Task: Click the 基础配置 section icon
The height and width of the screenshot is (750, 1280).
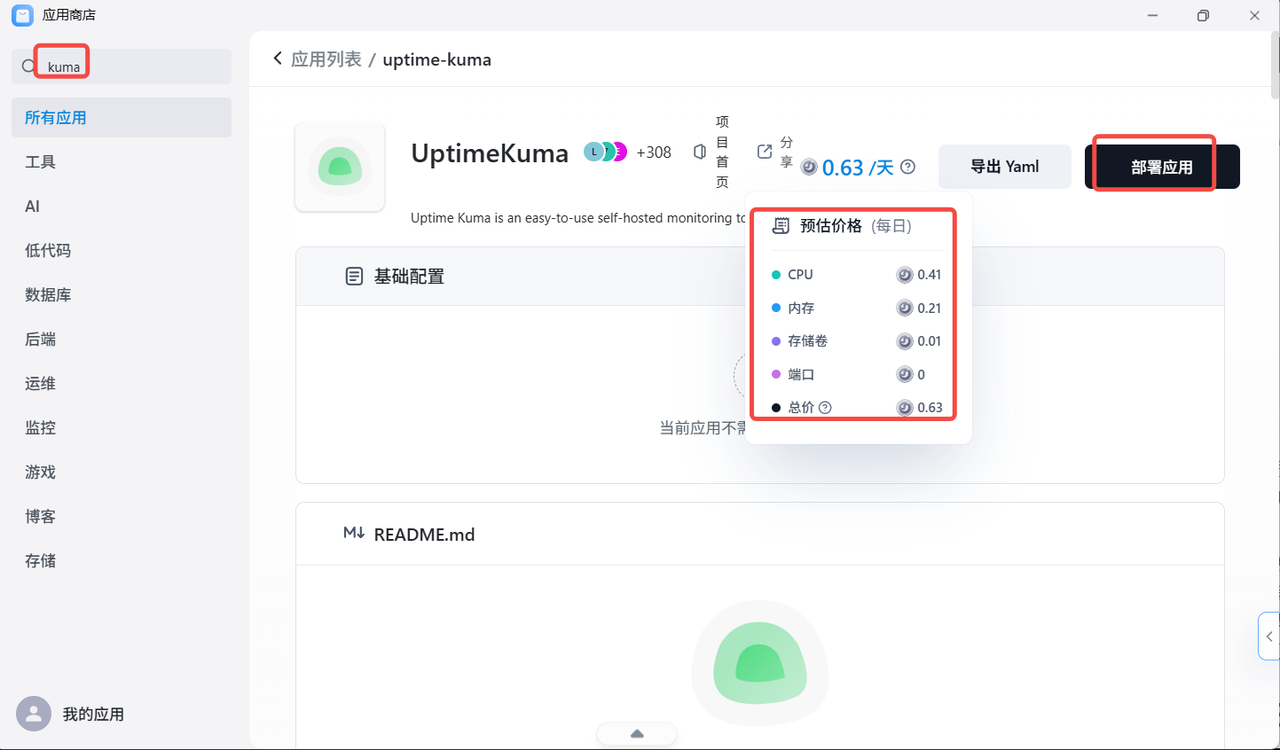Action: (354, 276)
